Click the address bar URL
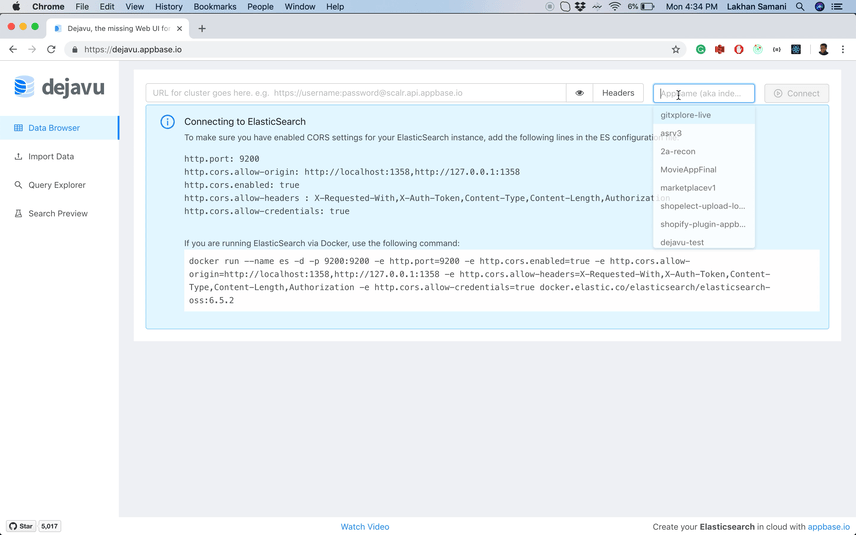Screen dimensions: 856x535 pos(133,49)
